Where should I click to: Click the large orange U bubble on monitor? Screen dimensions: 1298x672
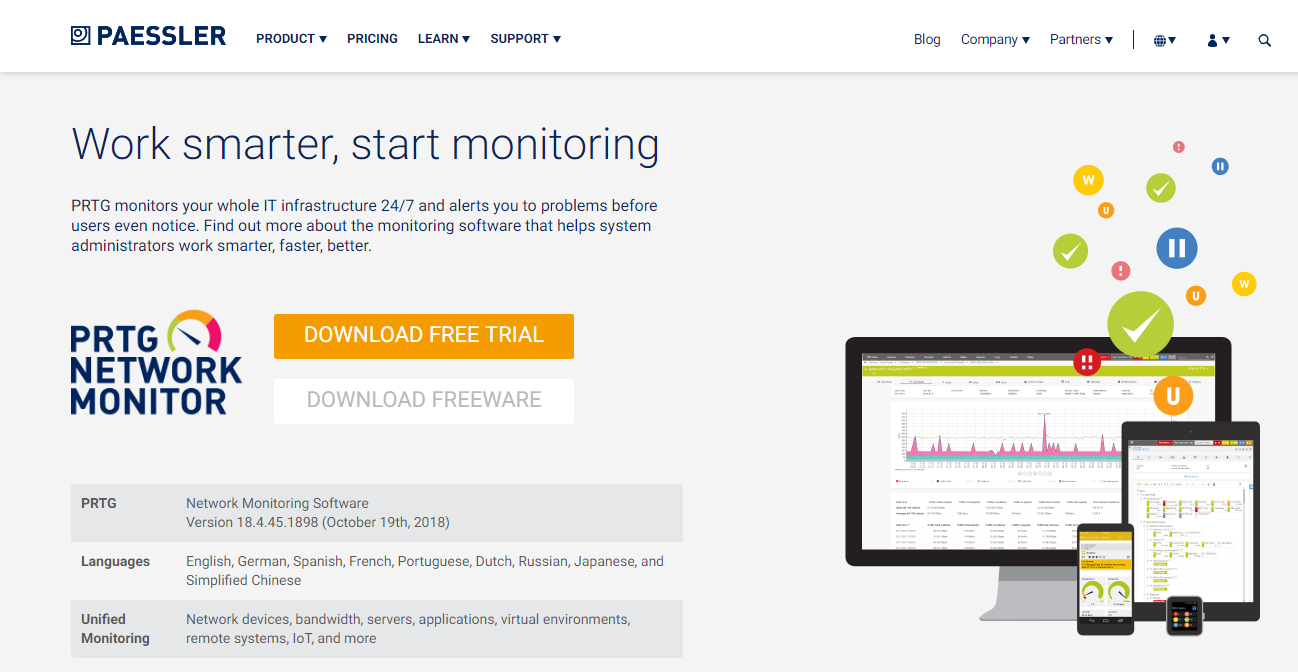(1173, 395)
